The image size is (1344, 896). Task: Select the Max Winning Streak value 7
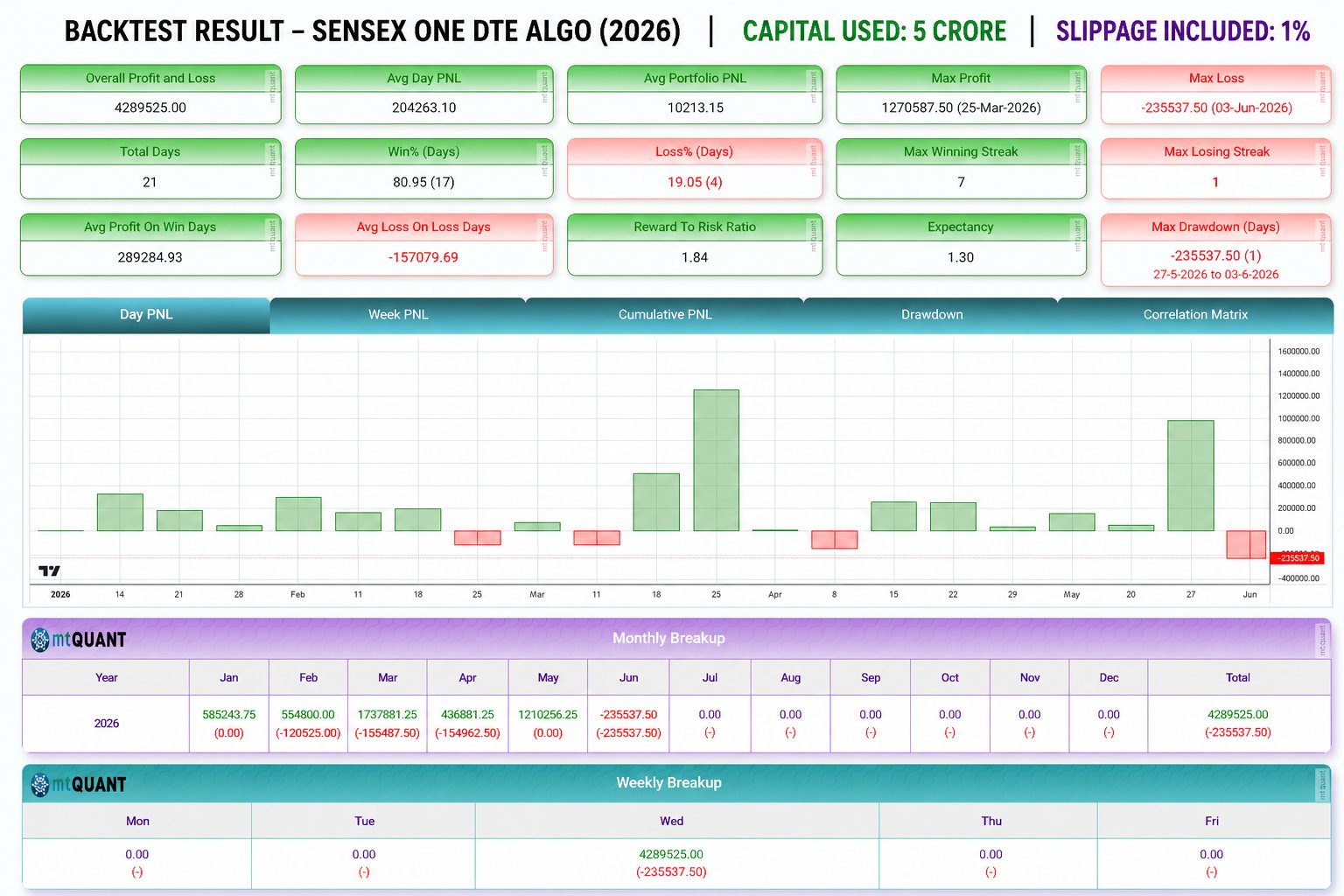[x=961, y=182]
